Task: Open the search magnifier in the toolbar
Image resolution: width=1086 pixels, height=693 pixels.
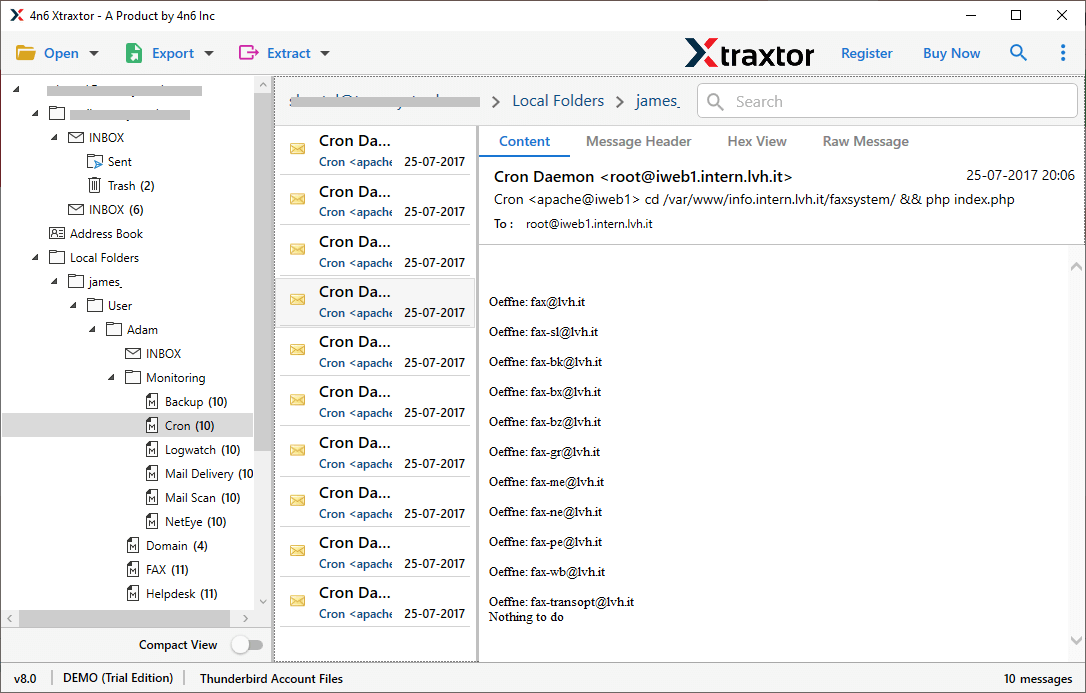Action: 1018,52
